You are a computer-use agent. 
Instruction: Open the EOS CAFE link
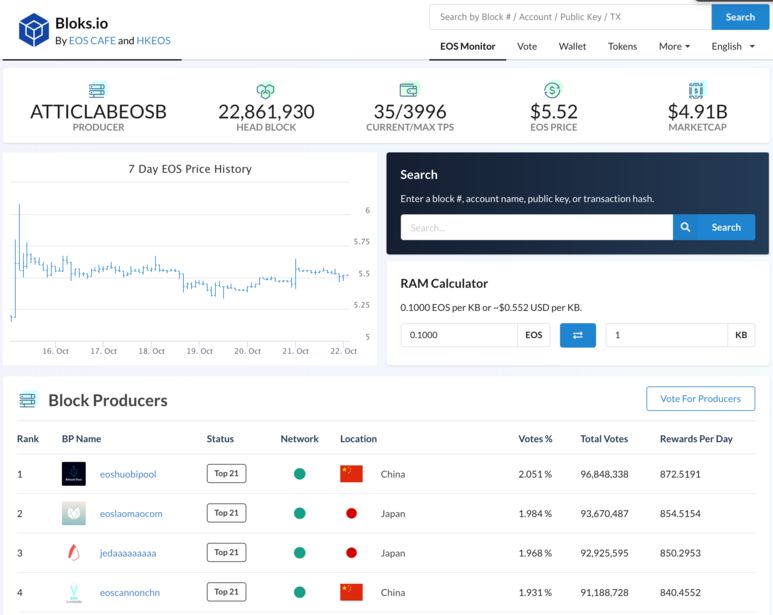coord(92,40)
